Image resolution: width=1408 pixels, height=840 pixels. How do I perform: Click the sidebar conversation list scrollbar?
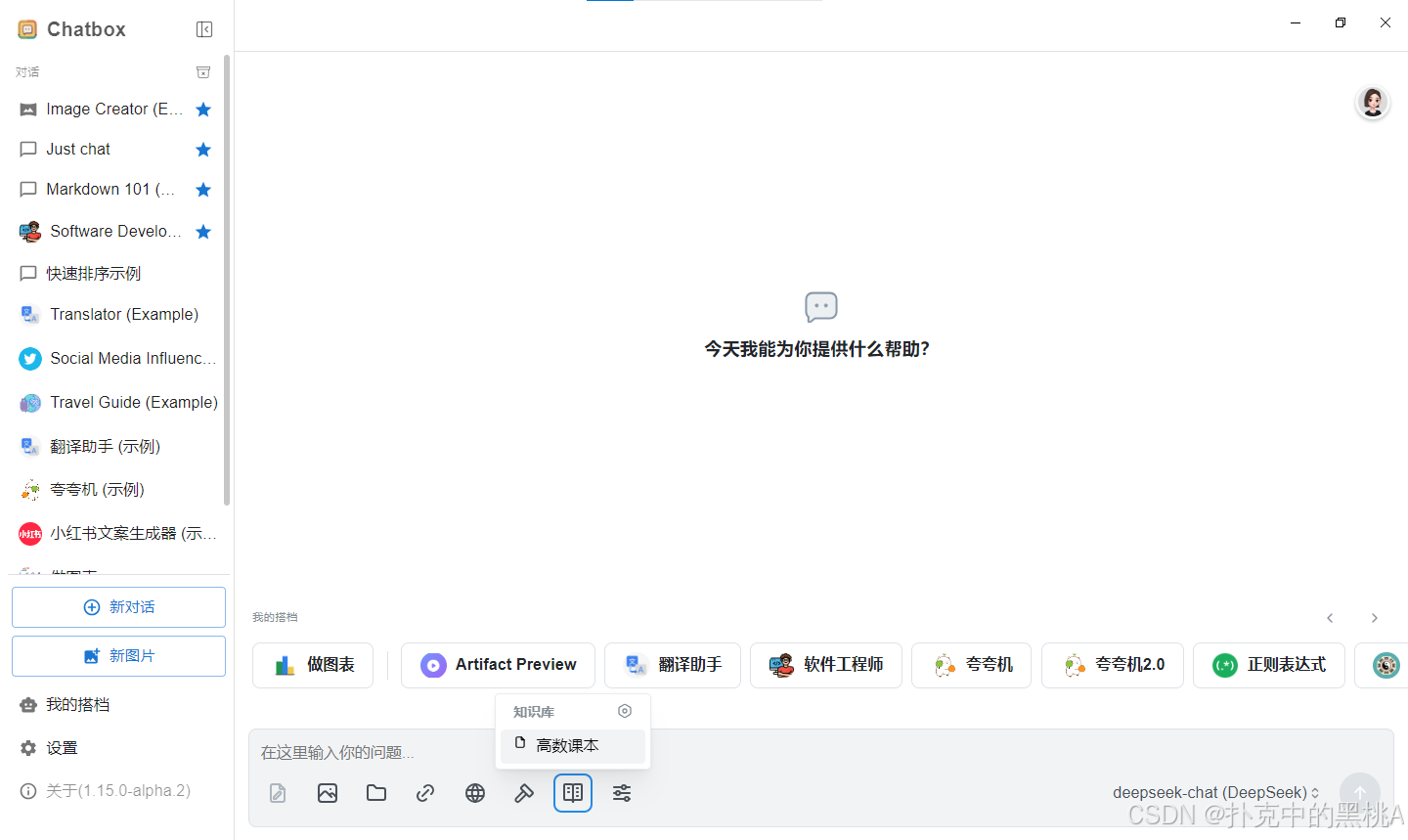pyautogui.click(x=227, y=280)
